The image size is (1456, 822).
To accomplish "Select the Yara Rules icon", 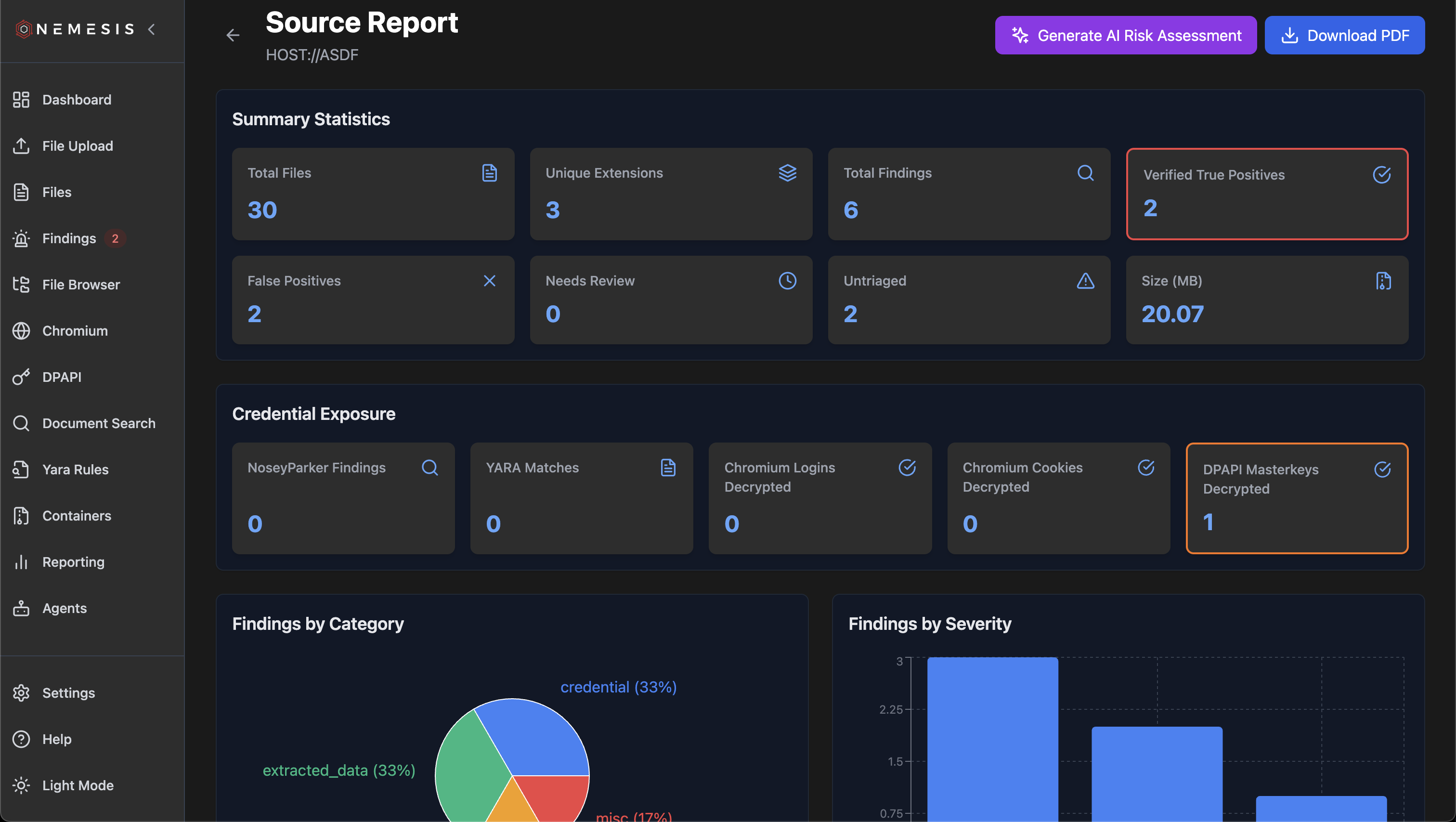I will click(22, 469).
